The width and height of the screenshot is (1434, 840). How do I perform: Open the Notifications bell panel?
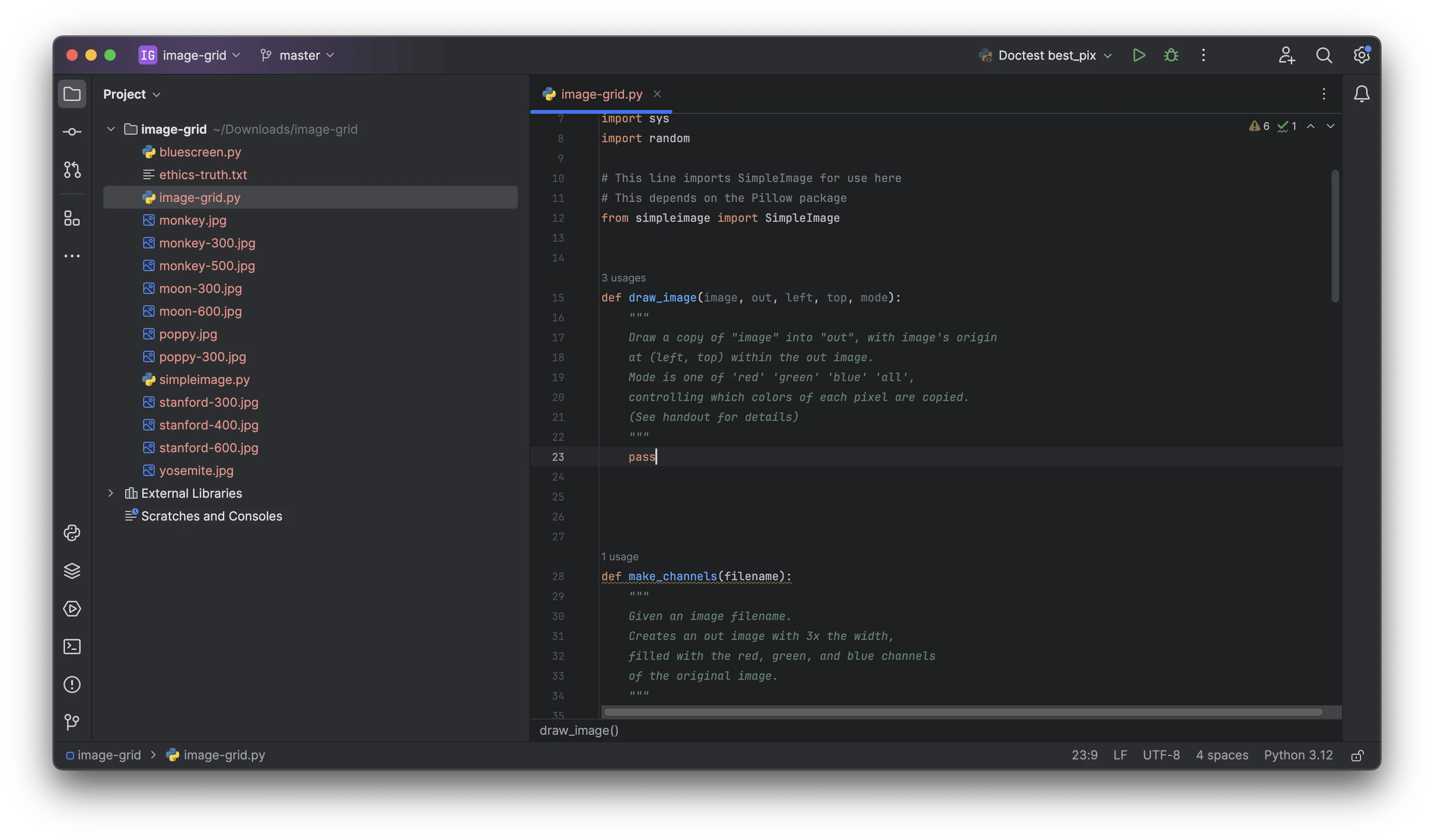1361,94
